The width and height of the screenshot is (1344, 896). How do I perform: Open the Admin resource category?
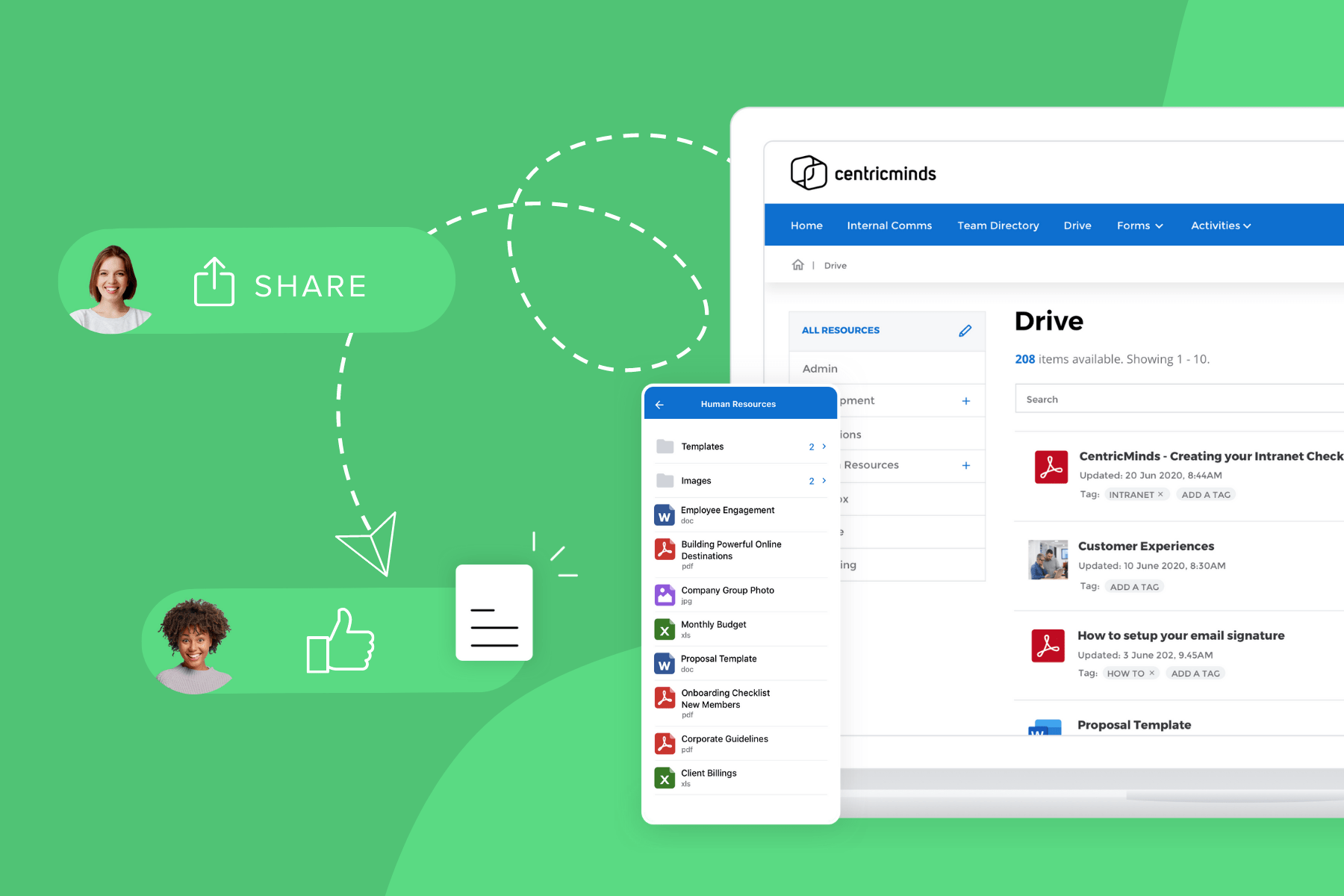[x=887, y=368]
